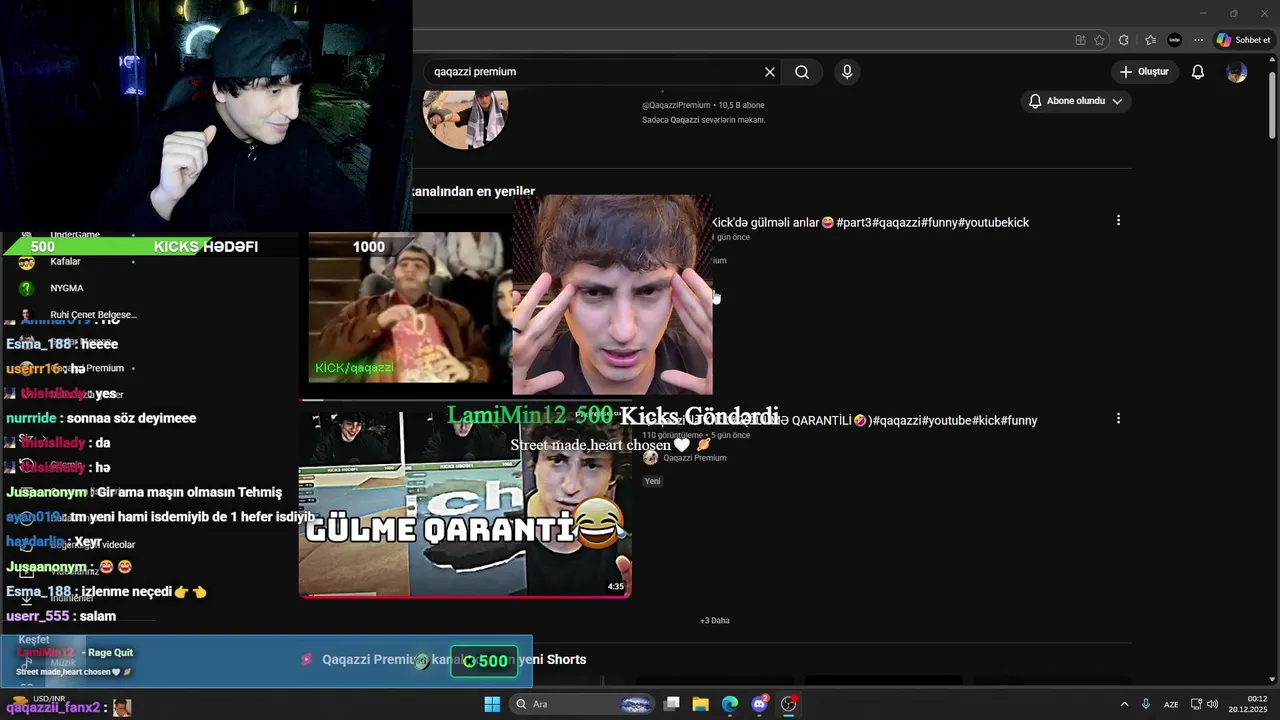Open Kafalar subscription in sidebar
This screenshot has width=1280, height=720.
pos(65,261)
